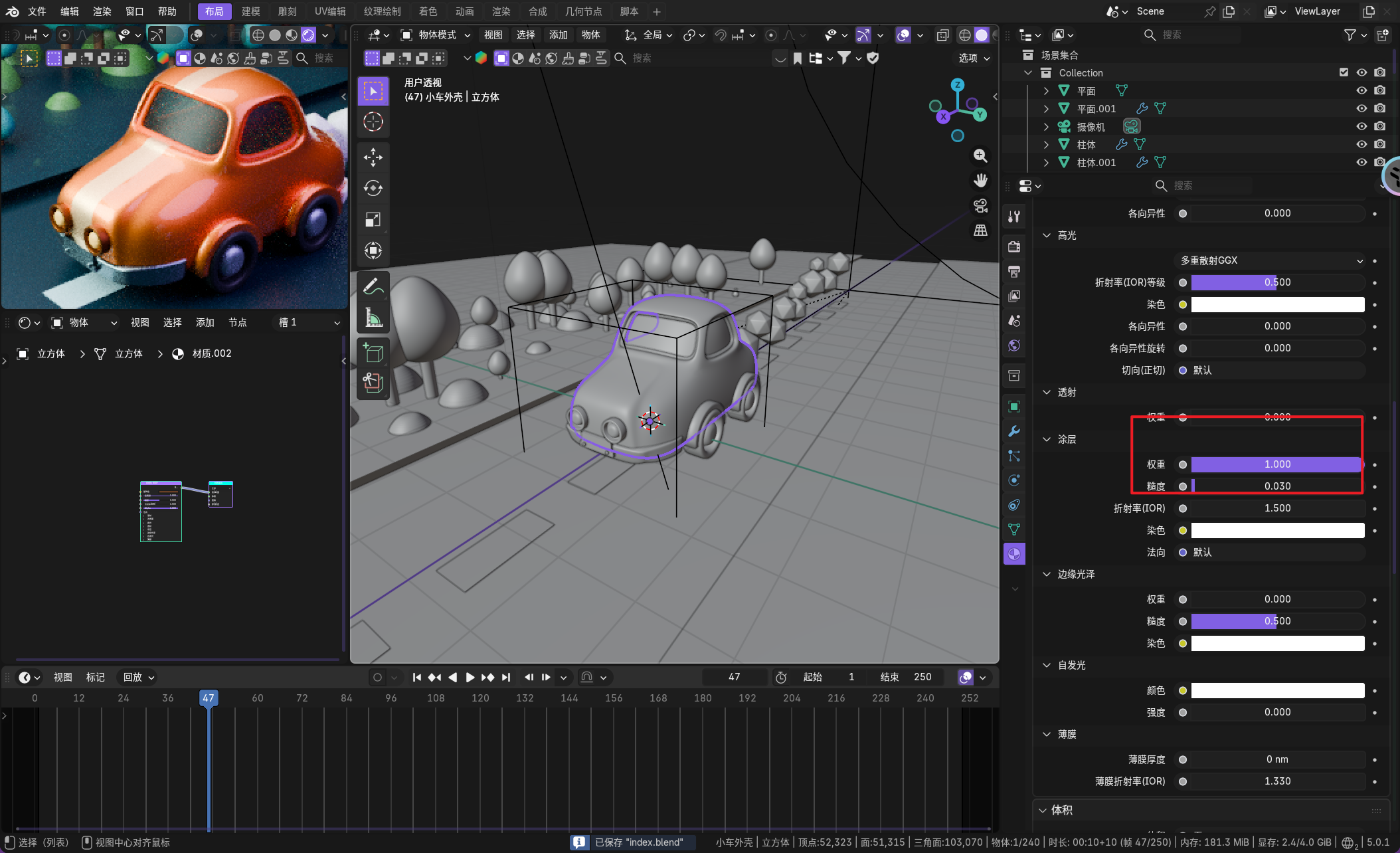Switch to the 建模 workspace tab
The width and height of the screenshot is (1400, 853).
pos(250,11)
